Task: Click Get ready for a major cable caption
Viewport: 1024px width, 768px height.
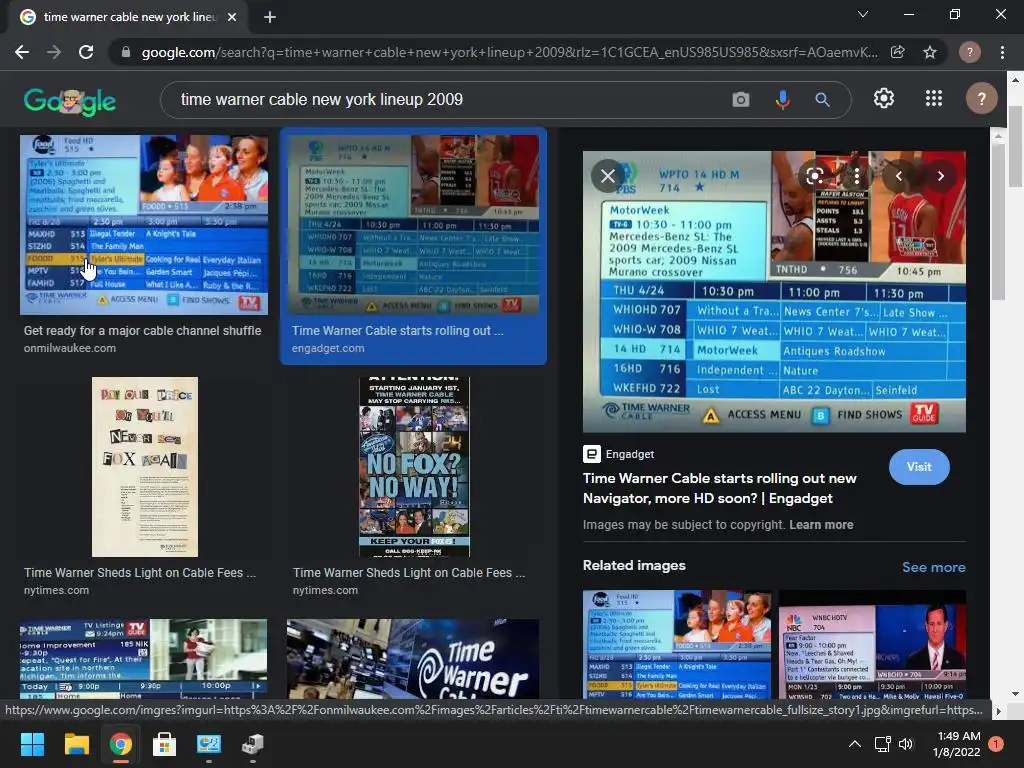Action: tap(142, 330)
